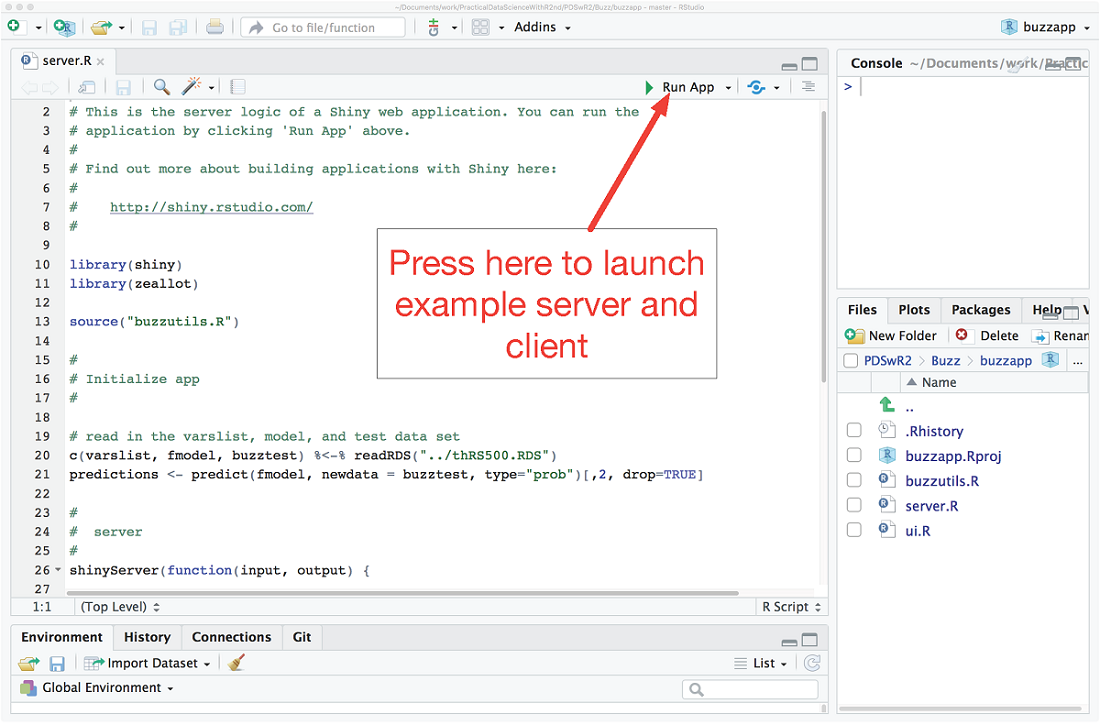The height and width of the screenshot is (725, 1100).
Task: Click the Console prompt input
Action: click(968, 87)
